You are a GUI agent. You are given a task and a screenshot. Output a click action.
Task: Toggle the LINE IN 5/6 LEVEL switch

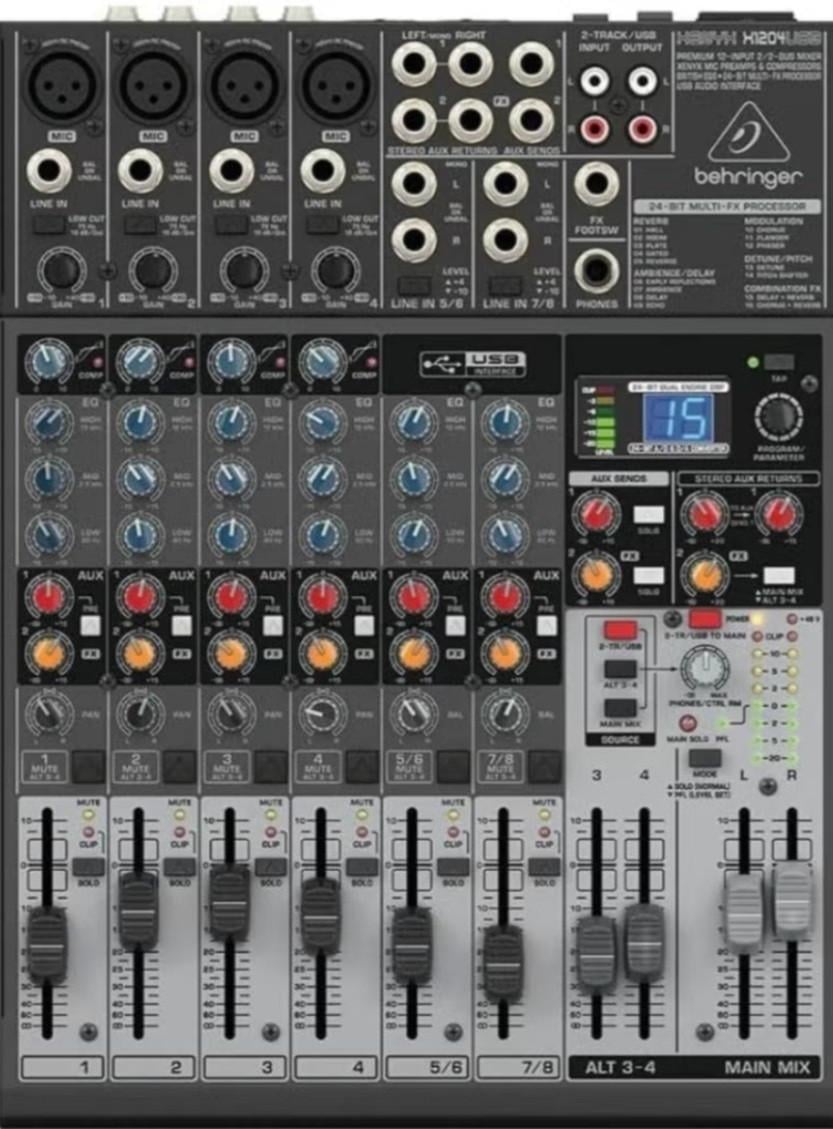[x=415, y=285]
